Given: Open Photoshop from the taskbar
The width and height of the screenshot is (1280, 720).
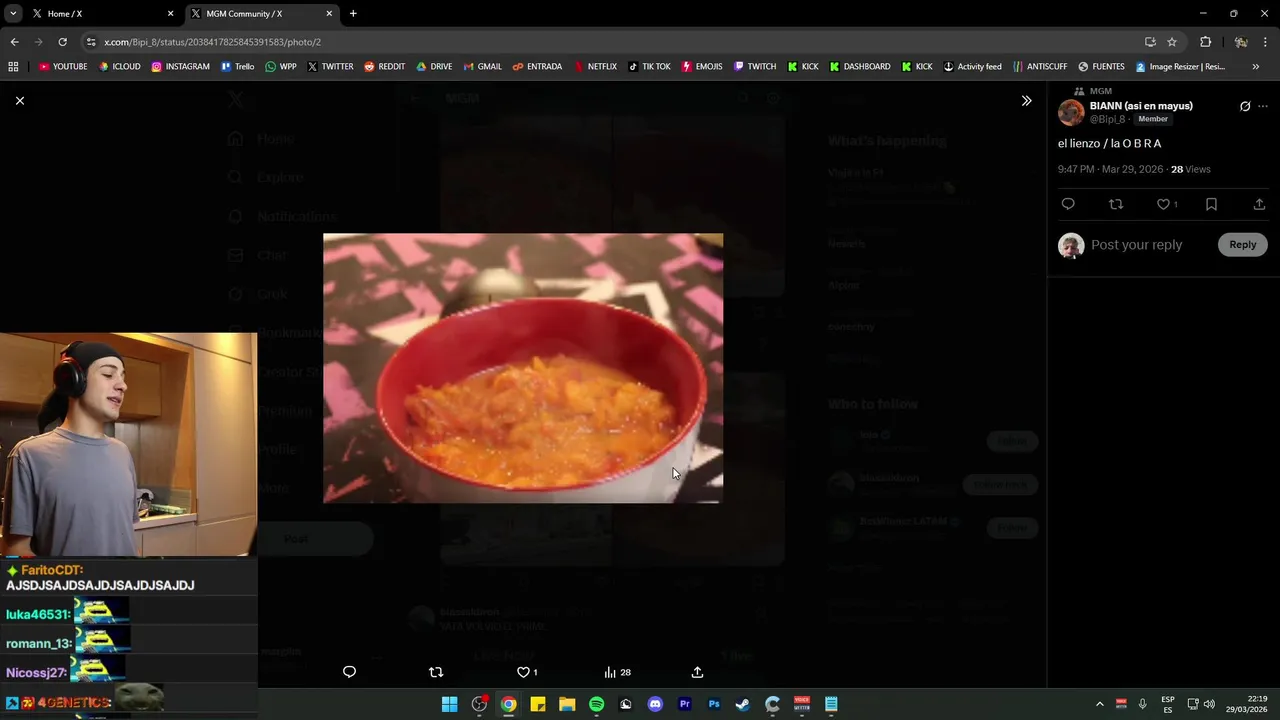Looking at the screenshot, I should [x=714, y=704].
